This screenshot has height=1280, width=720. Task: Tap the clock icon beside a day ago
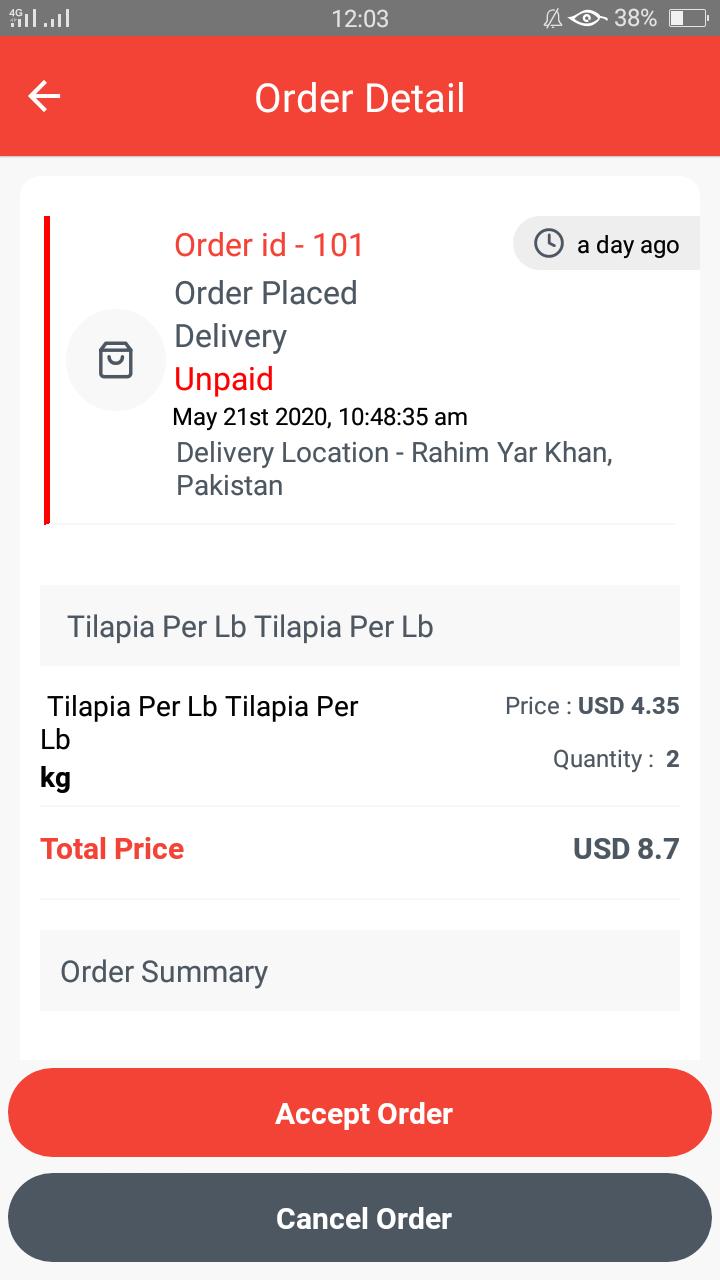548,244
